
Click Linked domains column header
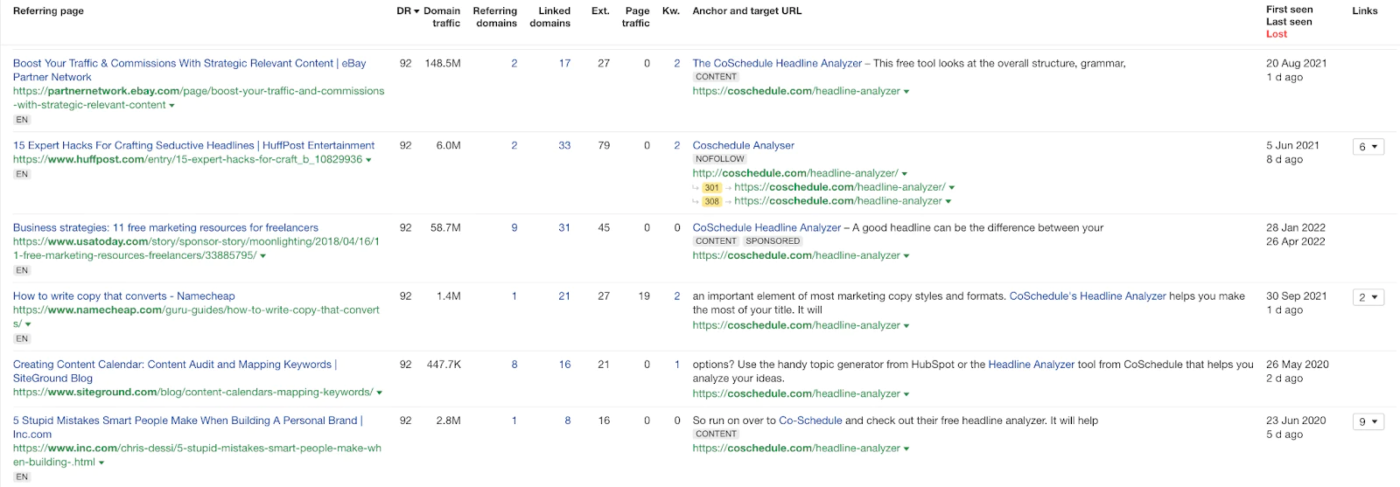(550, 17)
